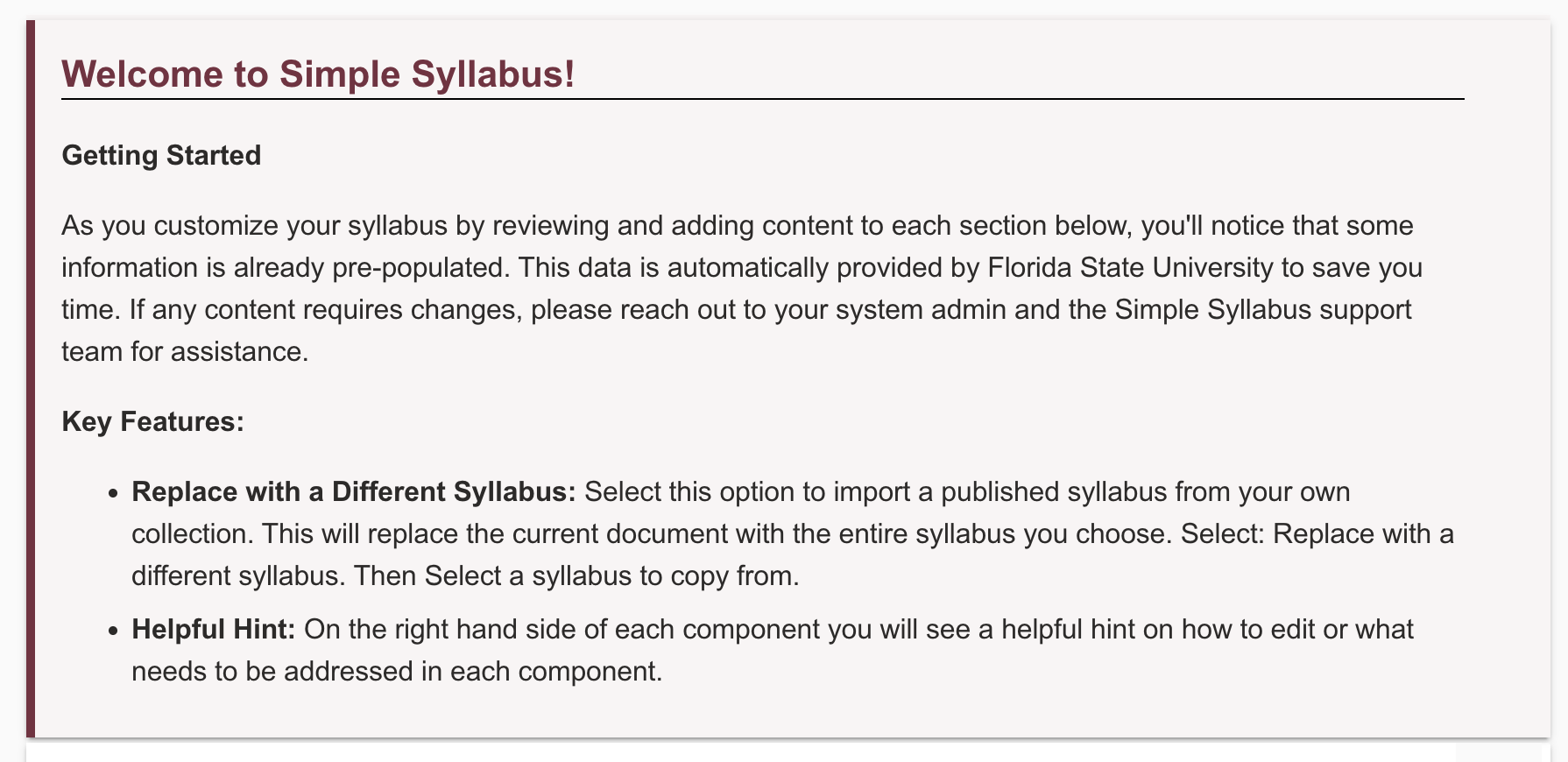
Task: Click the bullet before "Replace with a Different Syllabus"
Action: [112, 493]
